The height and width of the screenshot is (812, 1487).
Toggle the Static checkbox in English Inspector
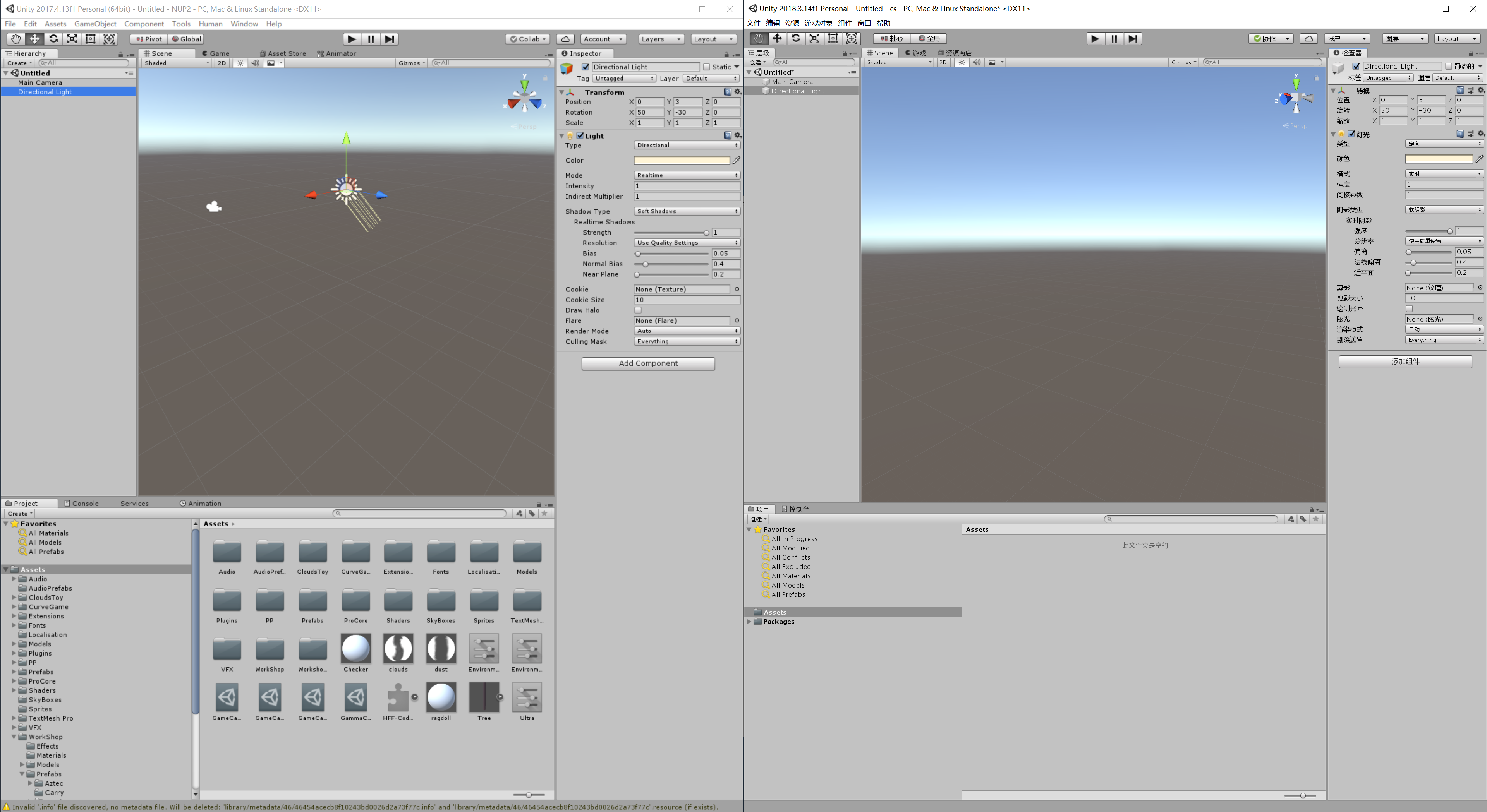(706, 67)
